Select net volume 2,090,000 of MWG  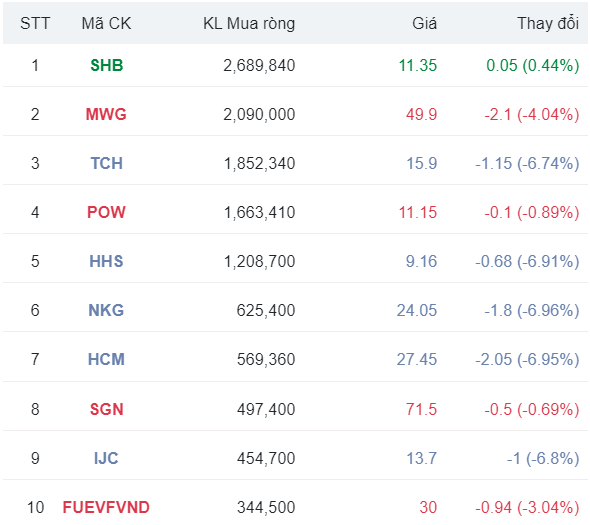(259, 114)
